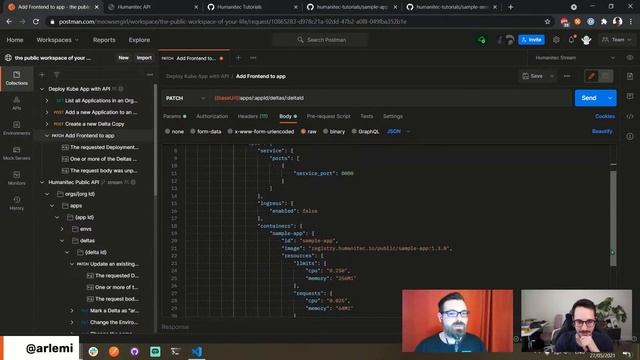Click the Invite button
The height and width of the screenshot is (360, 640).
pos(531,40)
